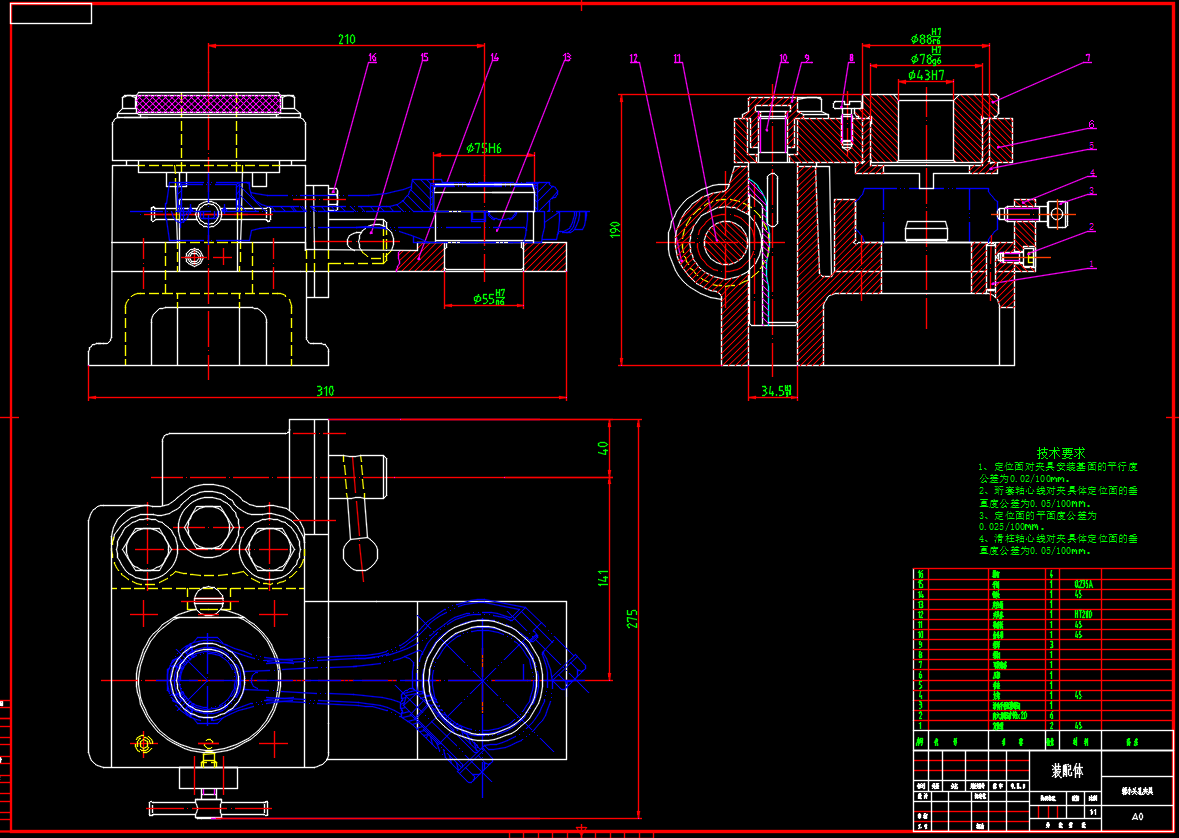The image size is (1179, 838).
Task: Select balloon number 7 leader label
Action: coord(1087,57)
